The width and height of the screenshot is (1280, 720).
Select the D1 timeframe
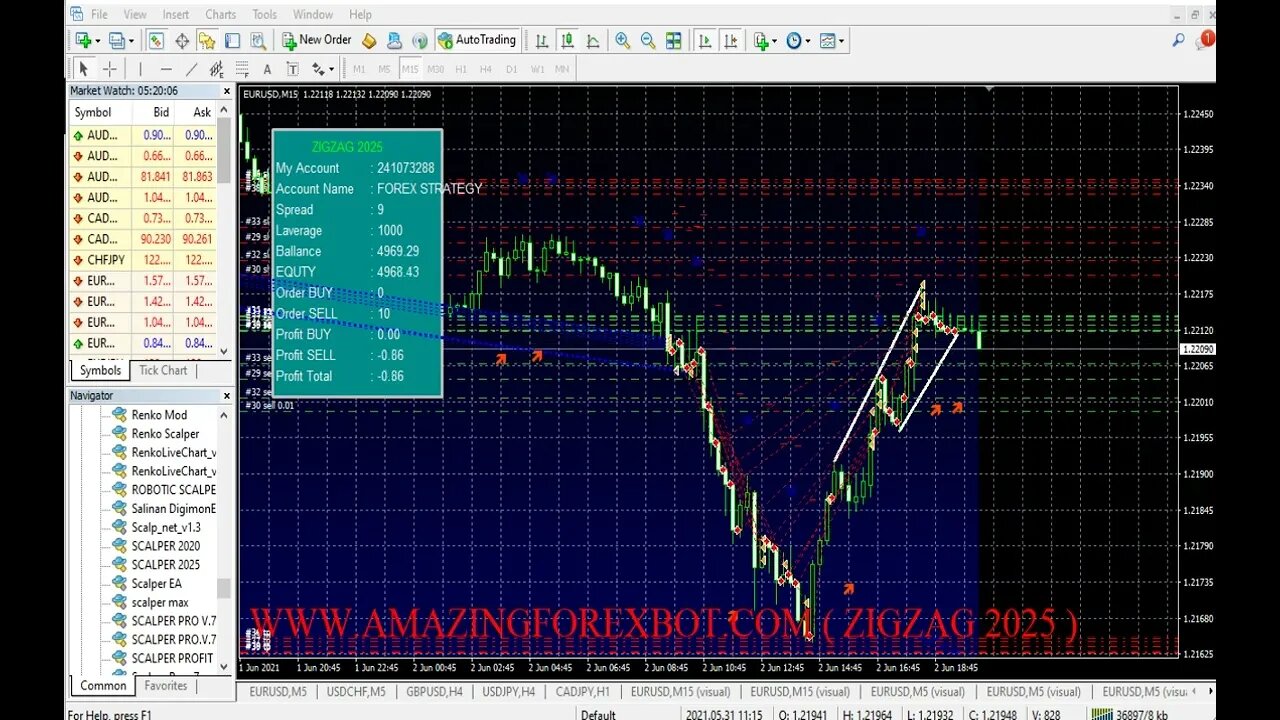pos(512,69)
